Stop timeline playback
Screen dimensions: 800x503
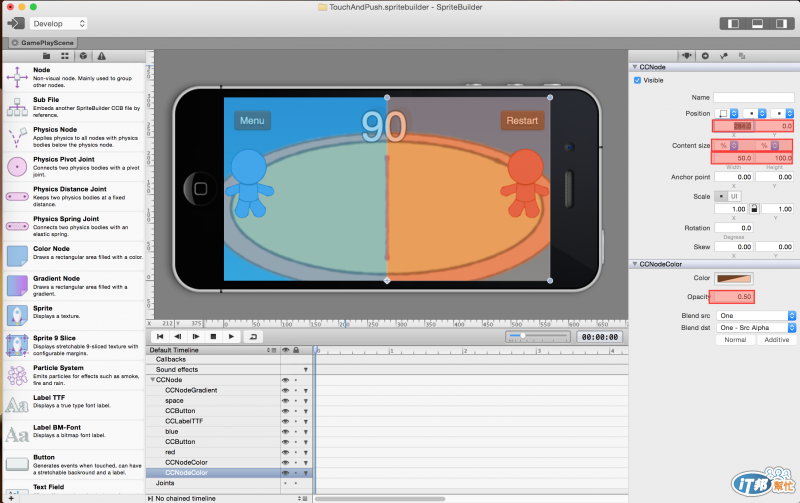213,337
